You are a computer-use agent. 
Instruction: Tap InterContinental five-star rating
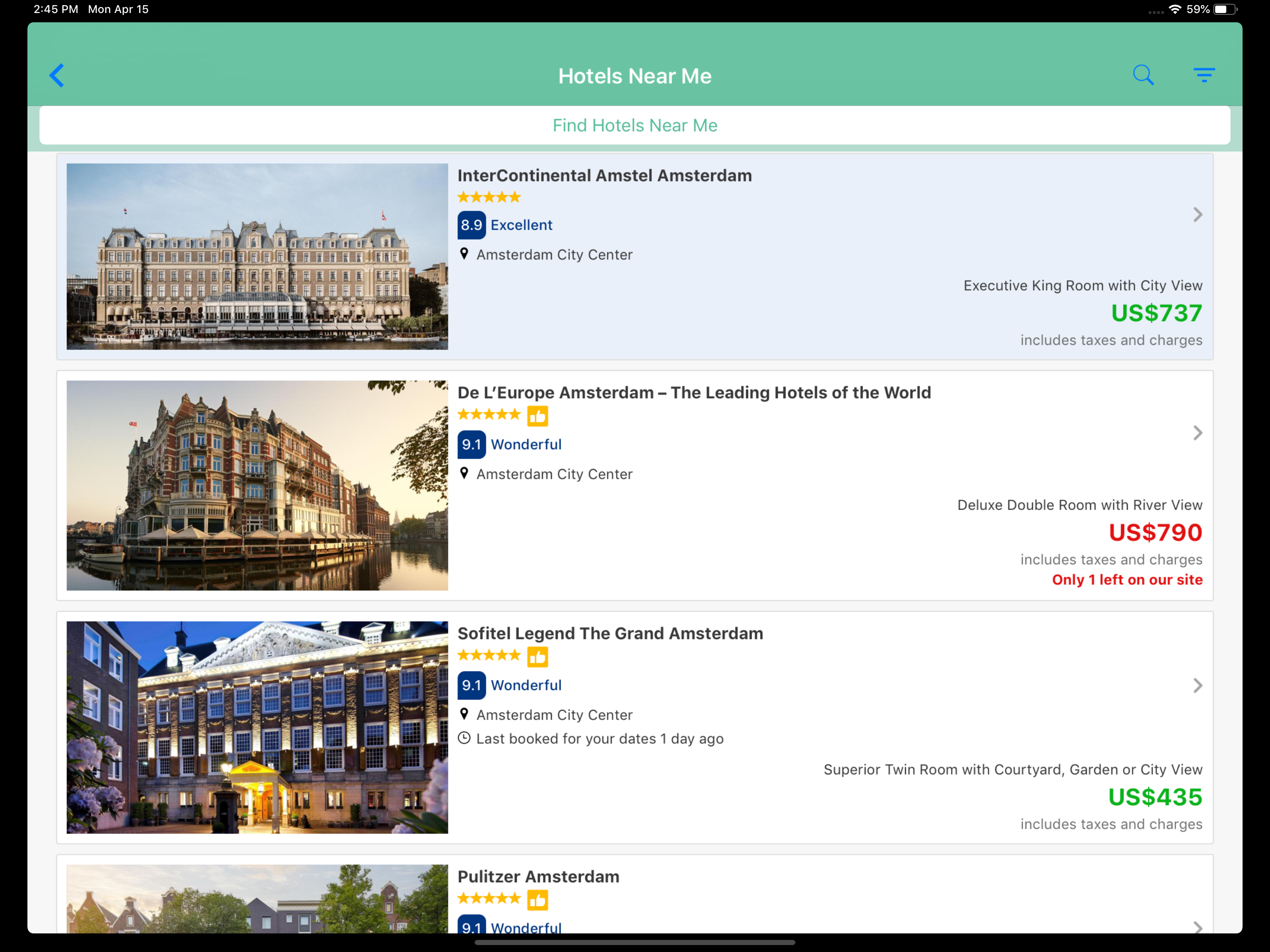click(x=489, y=197)
